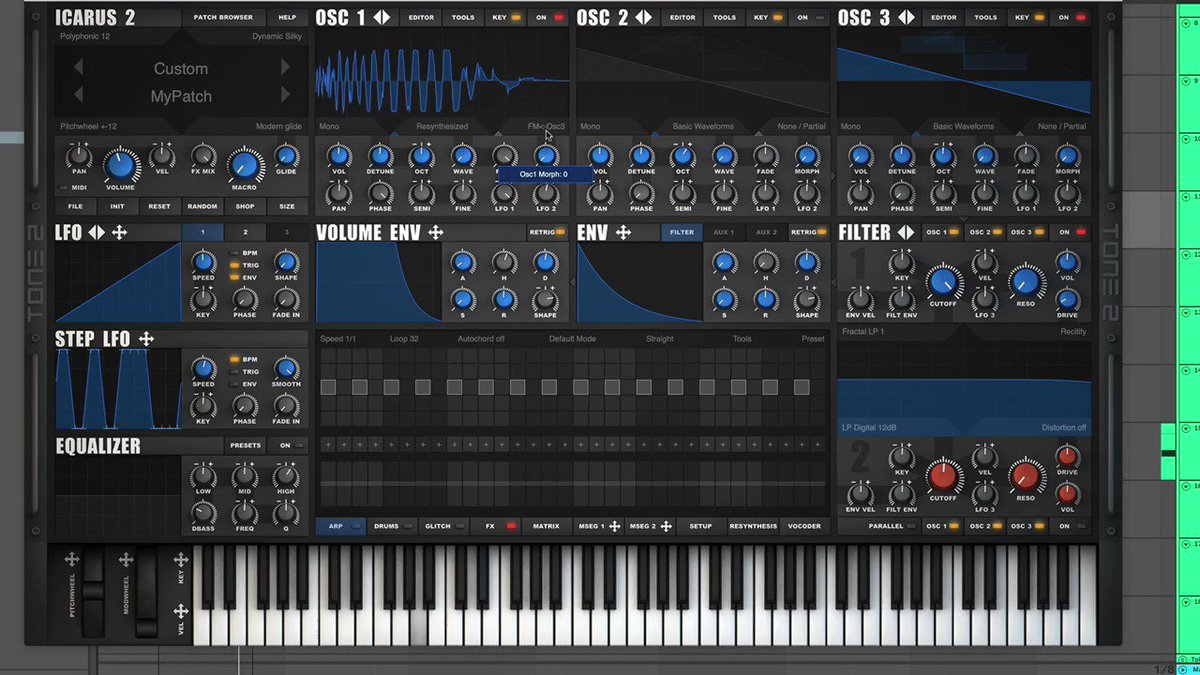Select previous patch category arrow left of Custom

pos(78,68)
